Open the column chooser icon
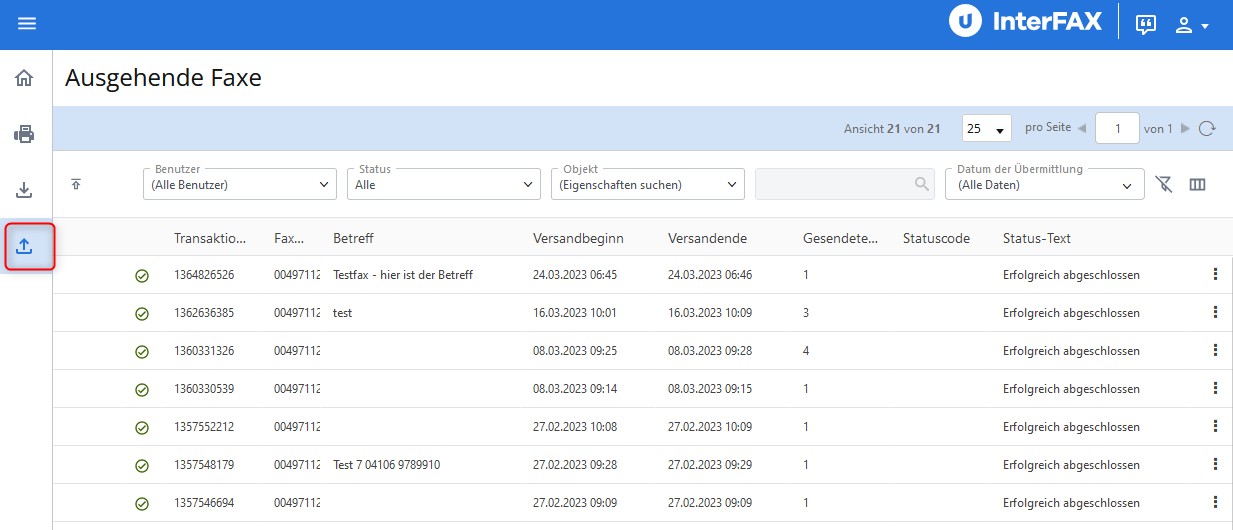The image size is (1233, 530). tap(1197, 184)
